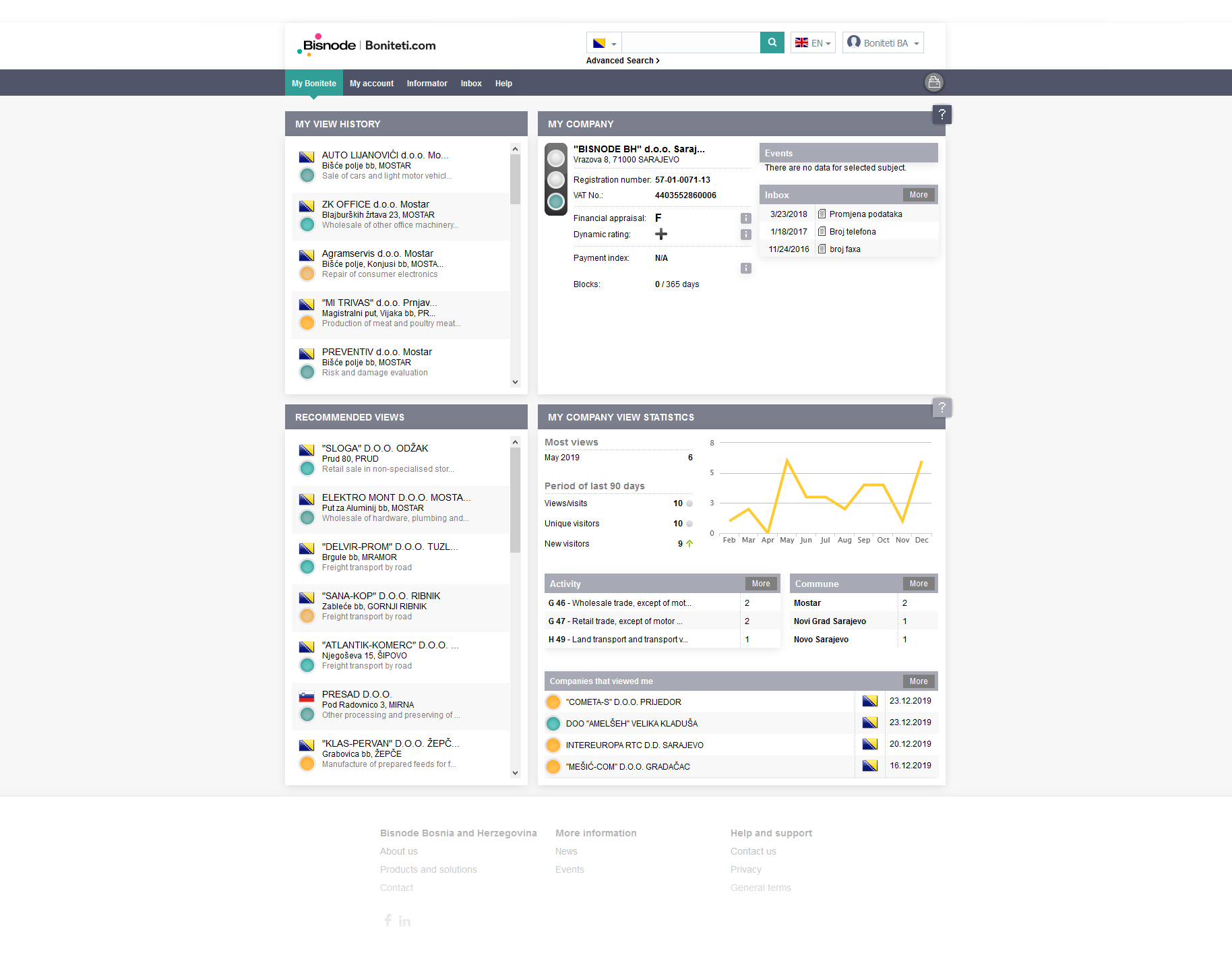Open Events footer link
Screen dimensions: 1232x955
click(x=569, y=869)
